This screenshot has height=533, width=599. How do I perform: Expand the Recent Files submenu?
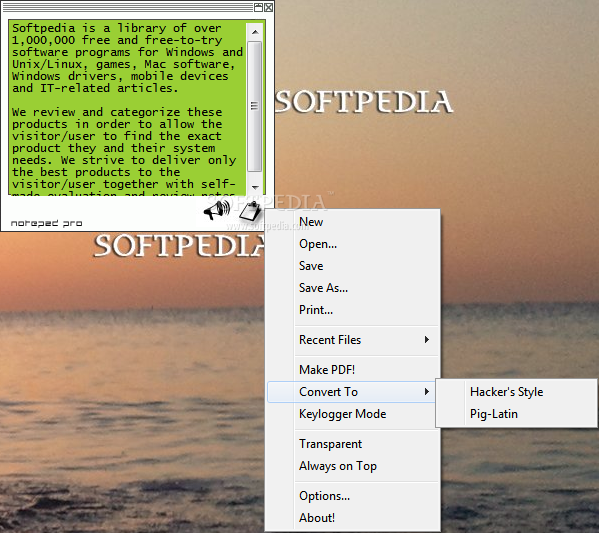pos(353,340)
